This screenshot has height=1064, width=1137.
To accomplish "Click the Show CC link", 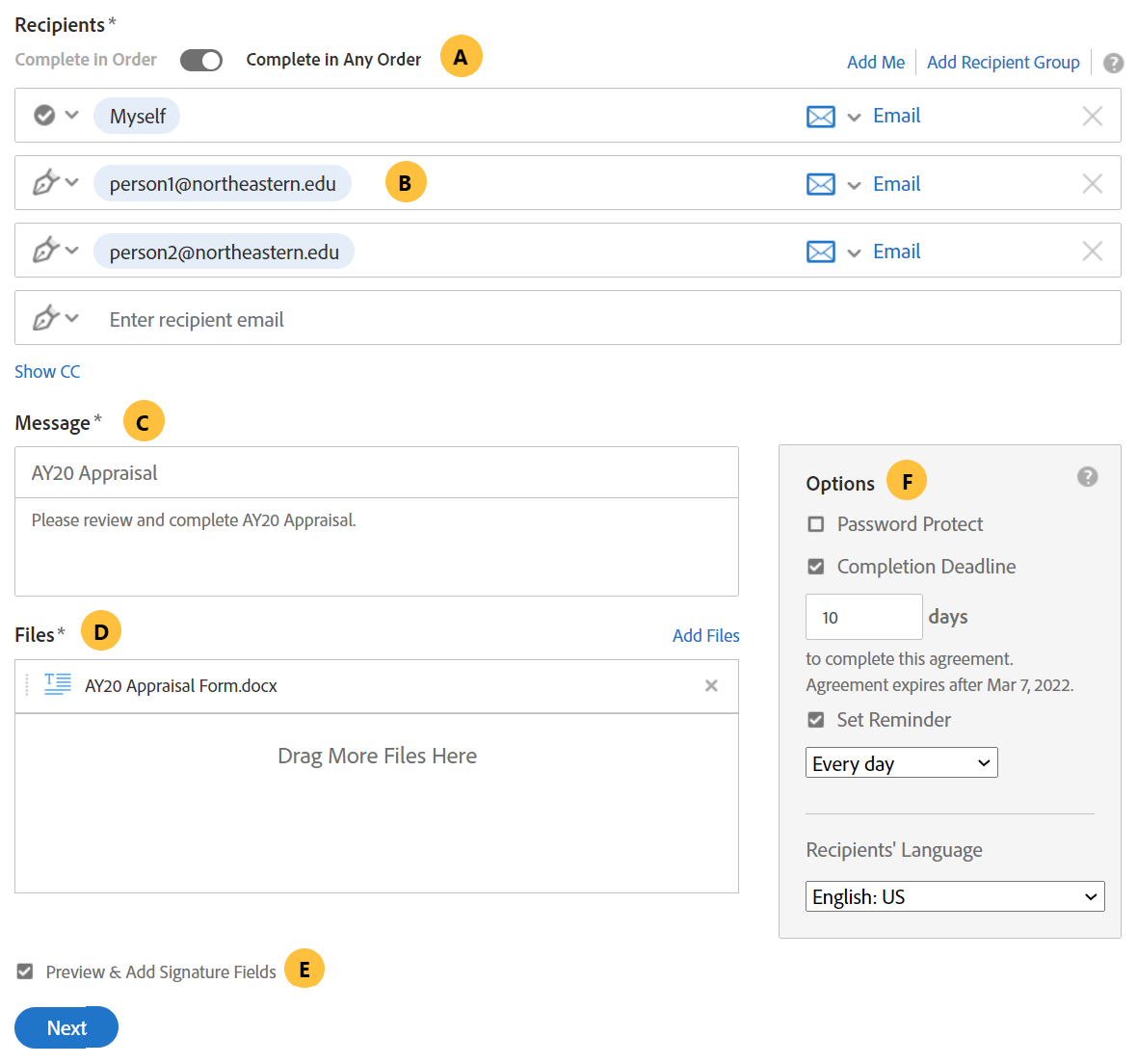I will [x=47, y=372].
